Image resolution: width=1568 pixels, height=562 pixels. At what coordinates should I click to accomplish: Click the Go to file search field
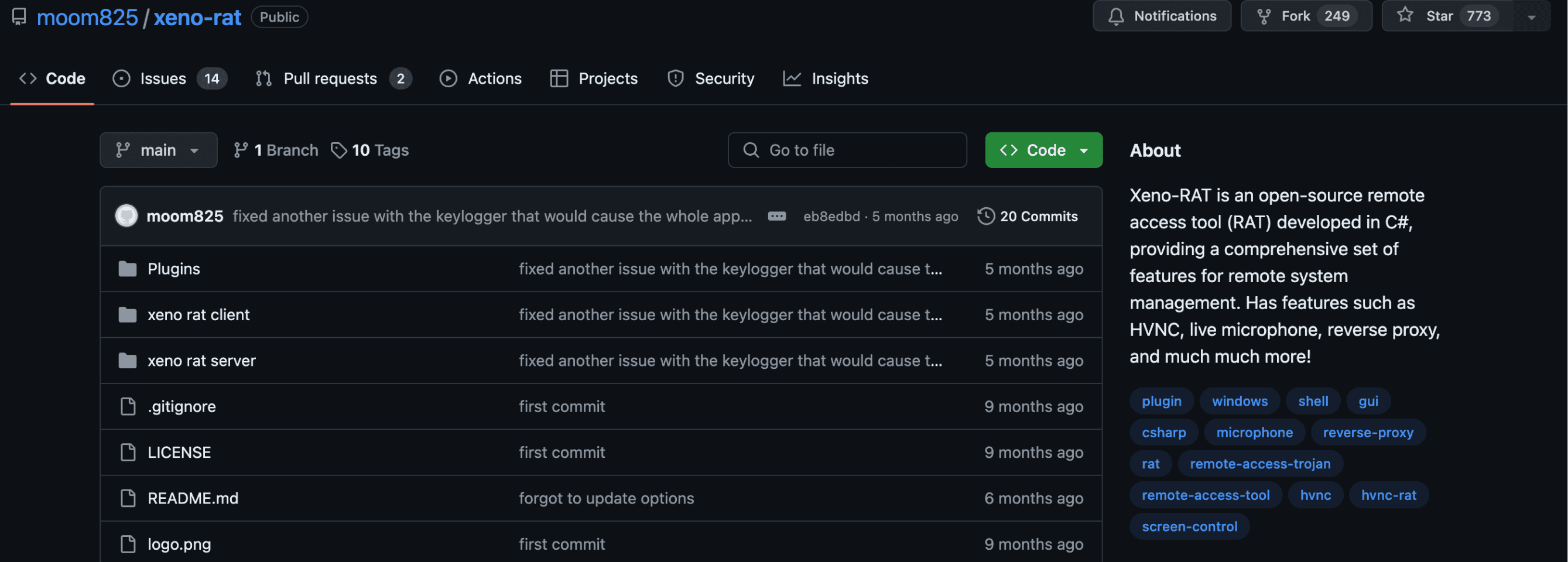point(847,150)
